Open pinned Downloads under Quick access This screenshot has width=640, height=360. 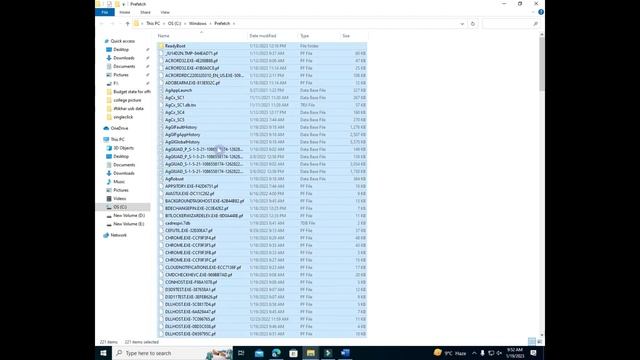[x=124, y=58]
